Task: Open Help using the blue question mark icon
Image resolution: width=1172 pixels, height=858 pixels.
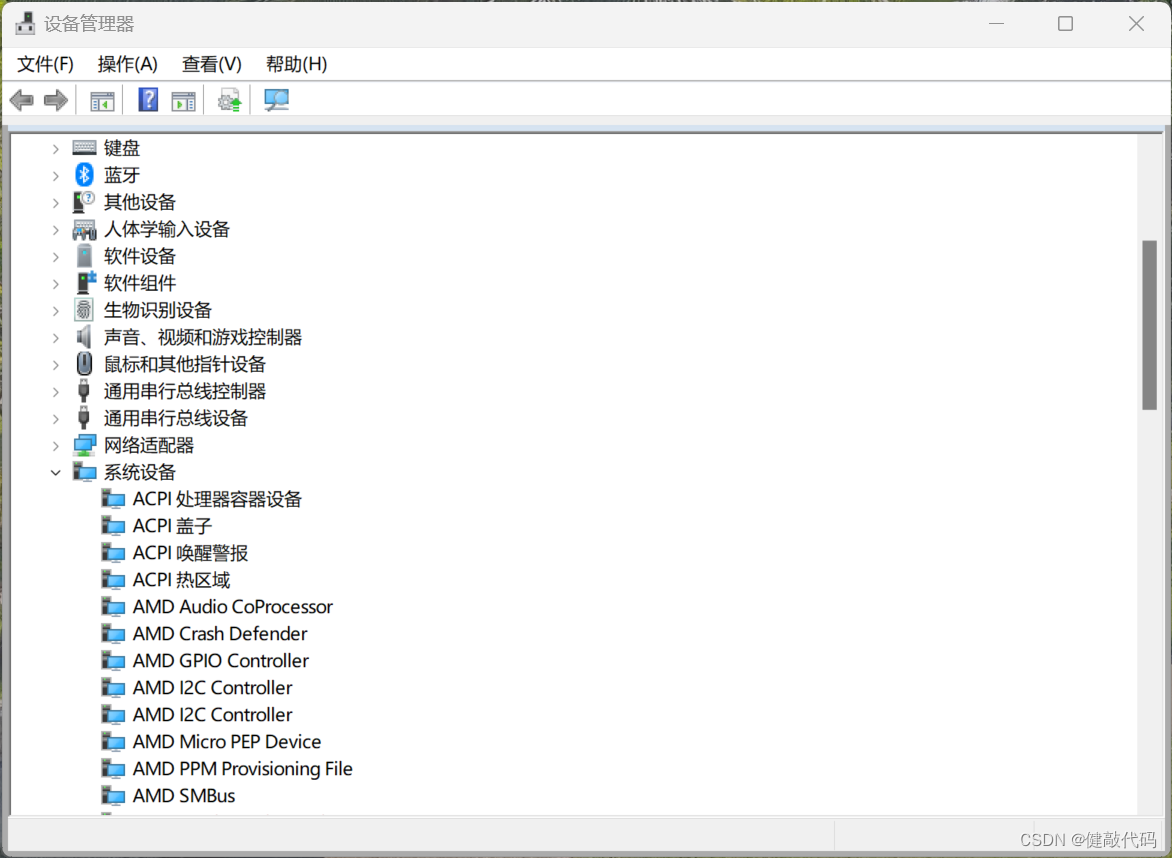Action: [x=147, y=99]
